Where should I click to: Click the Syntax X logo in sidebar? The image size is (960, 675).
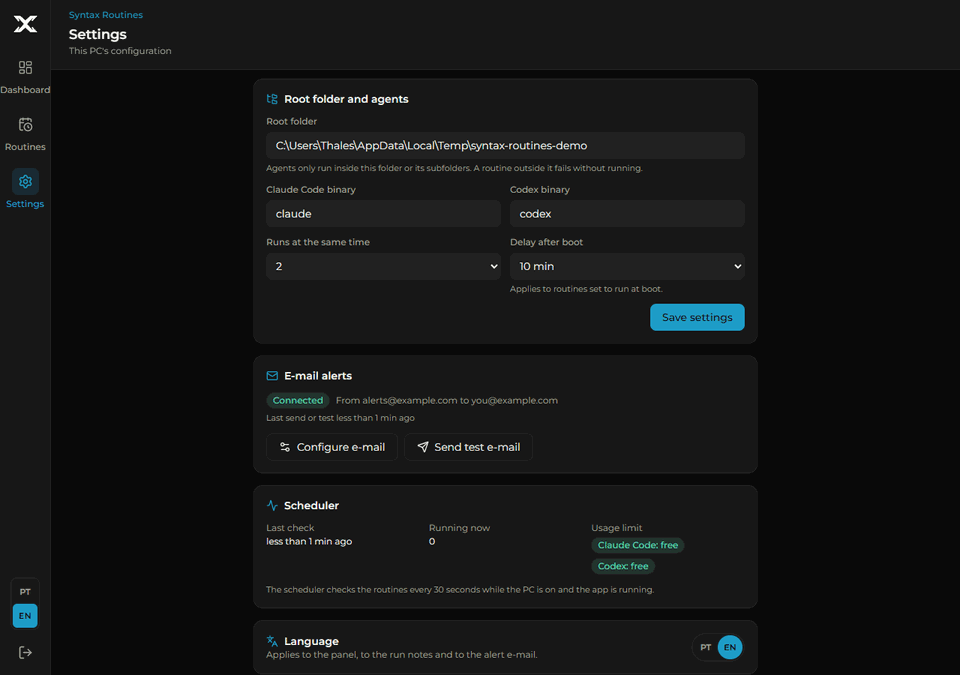(x=25, y=24)
